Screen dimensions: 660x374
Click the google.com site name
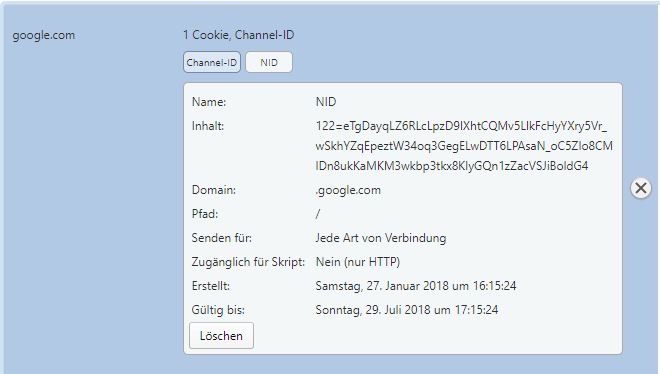[x=44, y=35]
